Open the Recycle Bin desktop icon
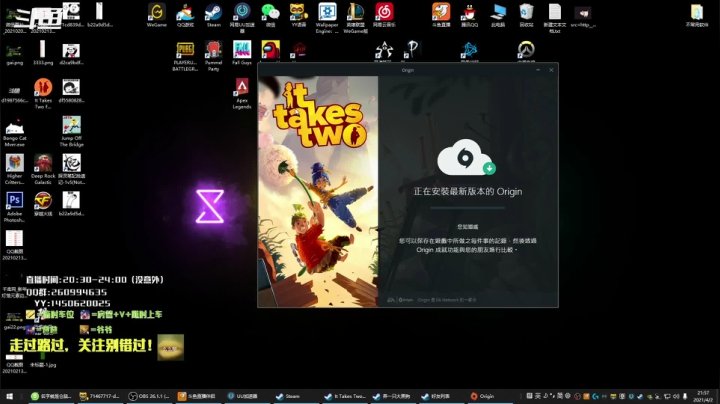The image size is (720, 404). tap(527, 16)
